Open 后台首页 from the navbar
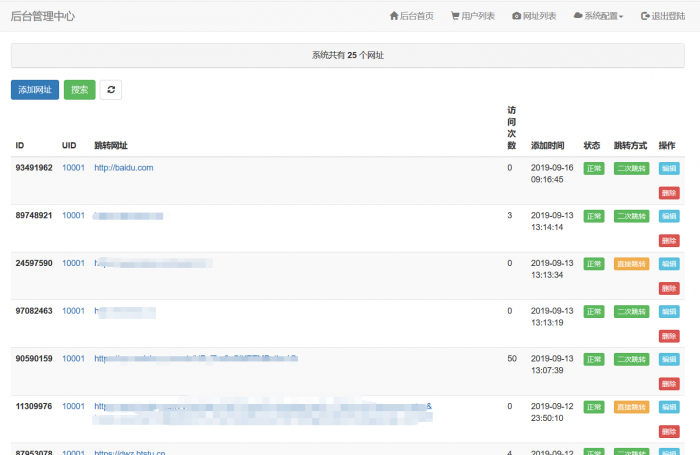700x455 pixels. point(411,16)
